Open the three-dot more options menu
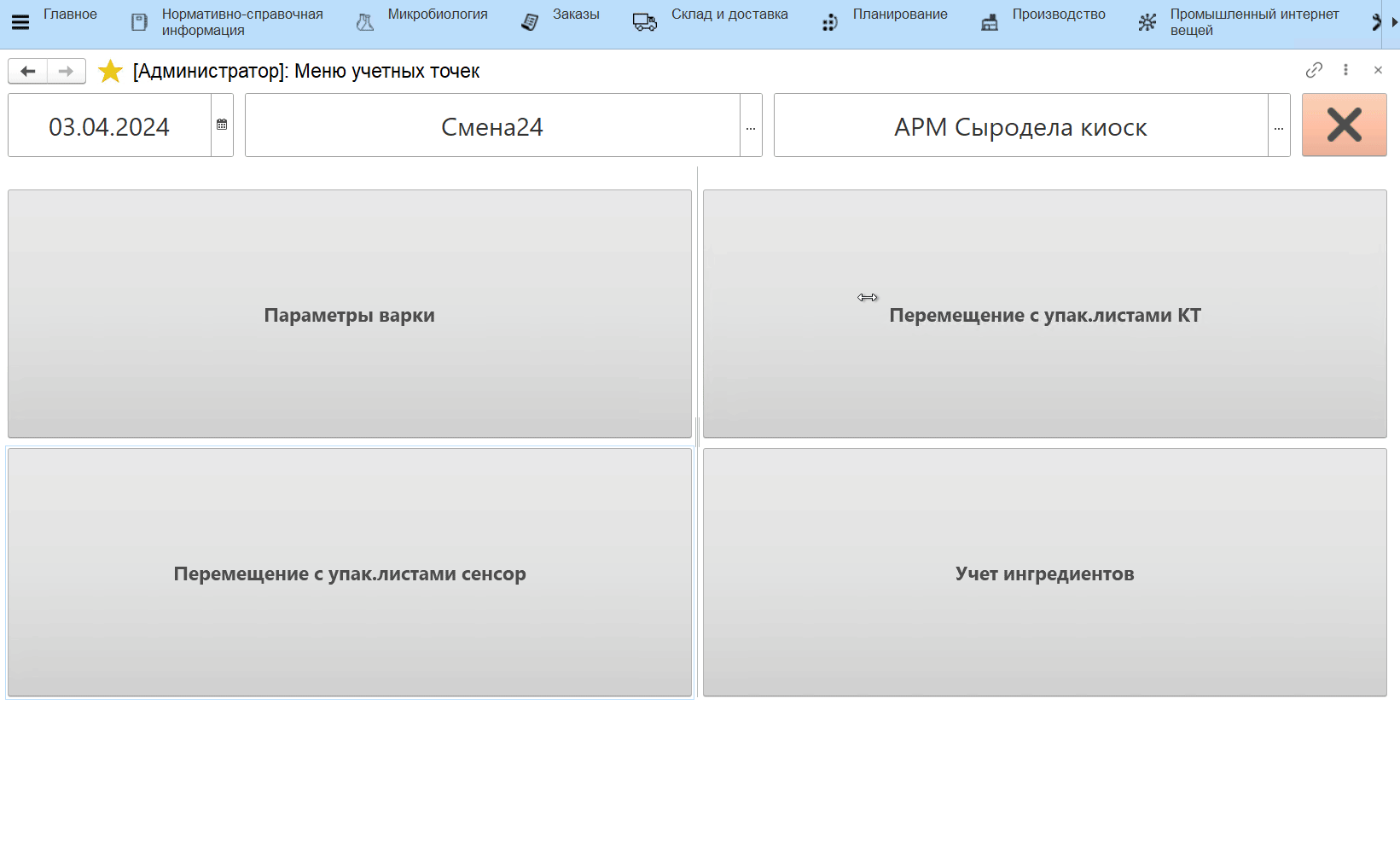 click(1345, 70)
